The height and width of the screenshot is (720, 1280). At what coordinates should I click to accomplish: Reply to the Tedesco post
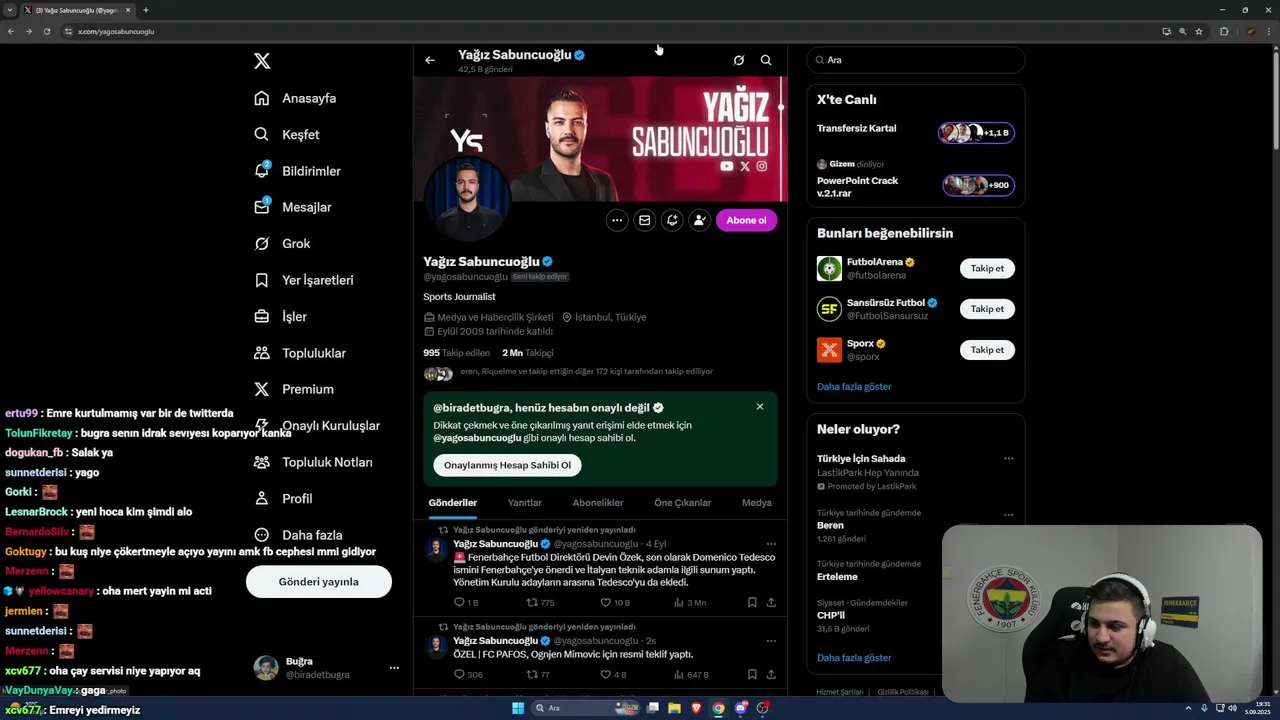pyautogui.click(x=466, y=603)
